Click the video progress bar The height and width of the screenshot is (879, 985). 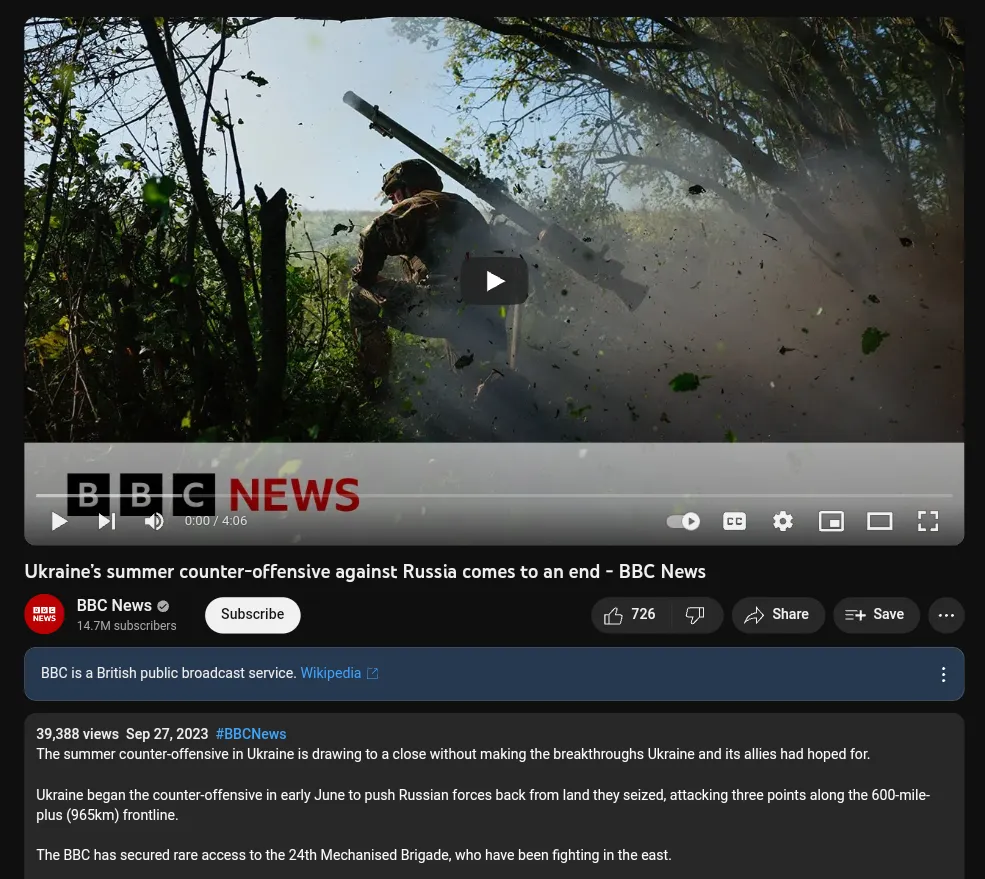494,495
